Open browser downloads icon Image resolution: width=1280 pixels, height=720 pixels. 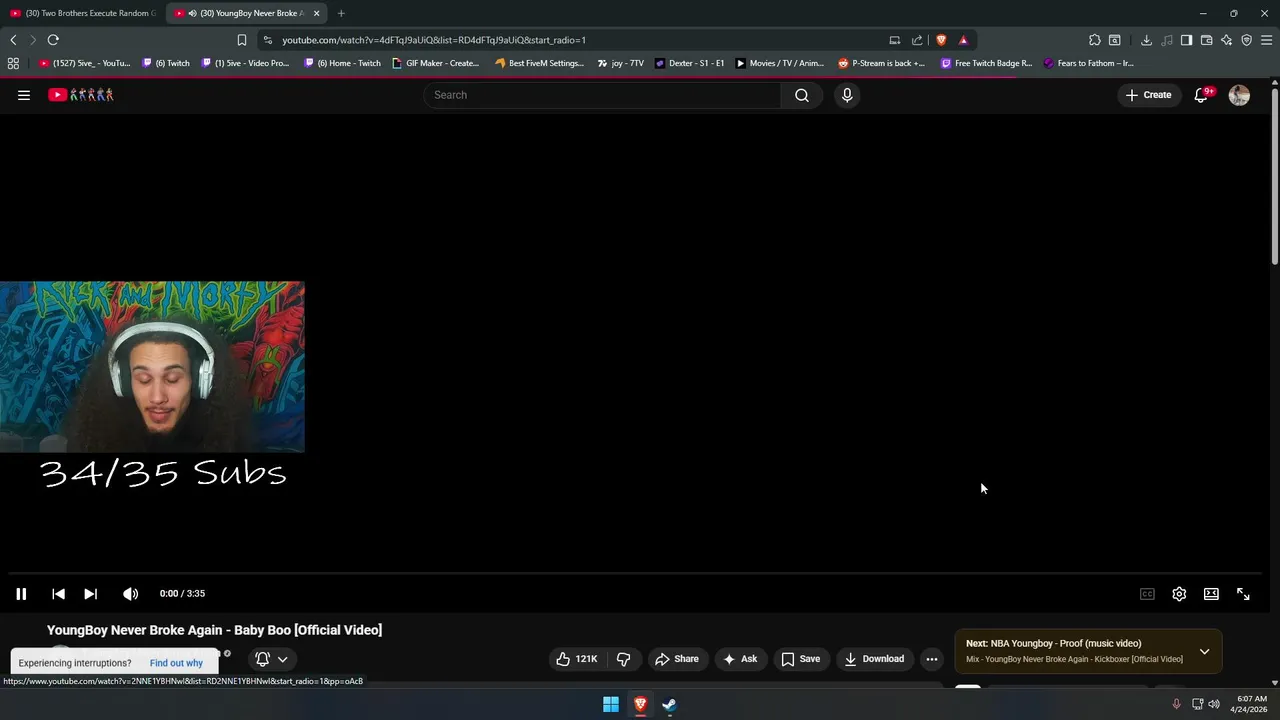point(1146,40)
